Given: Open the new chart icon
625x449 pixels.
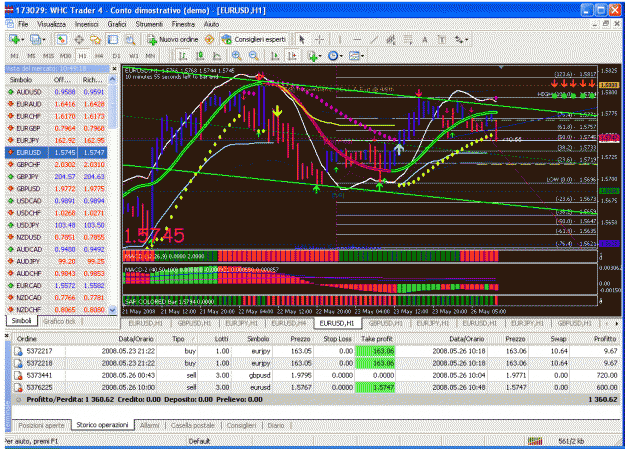Looking at the screenshot, I should [x=14, y=39].
